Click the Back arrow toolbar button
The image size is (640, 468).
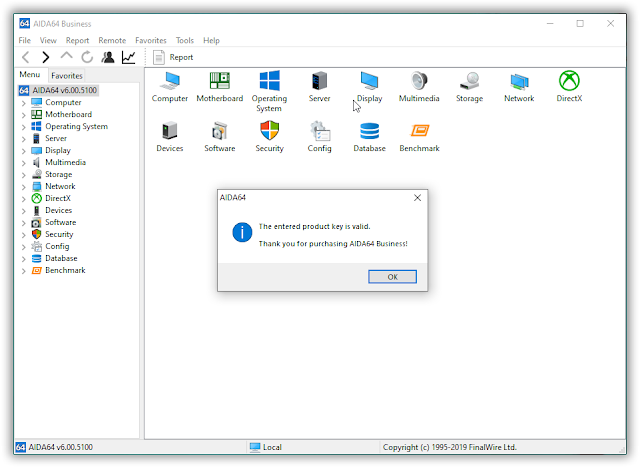coord(26,57)
